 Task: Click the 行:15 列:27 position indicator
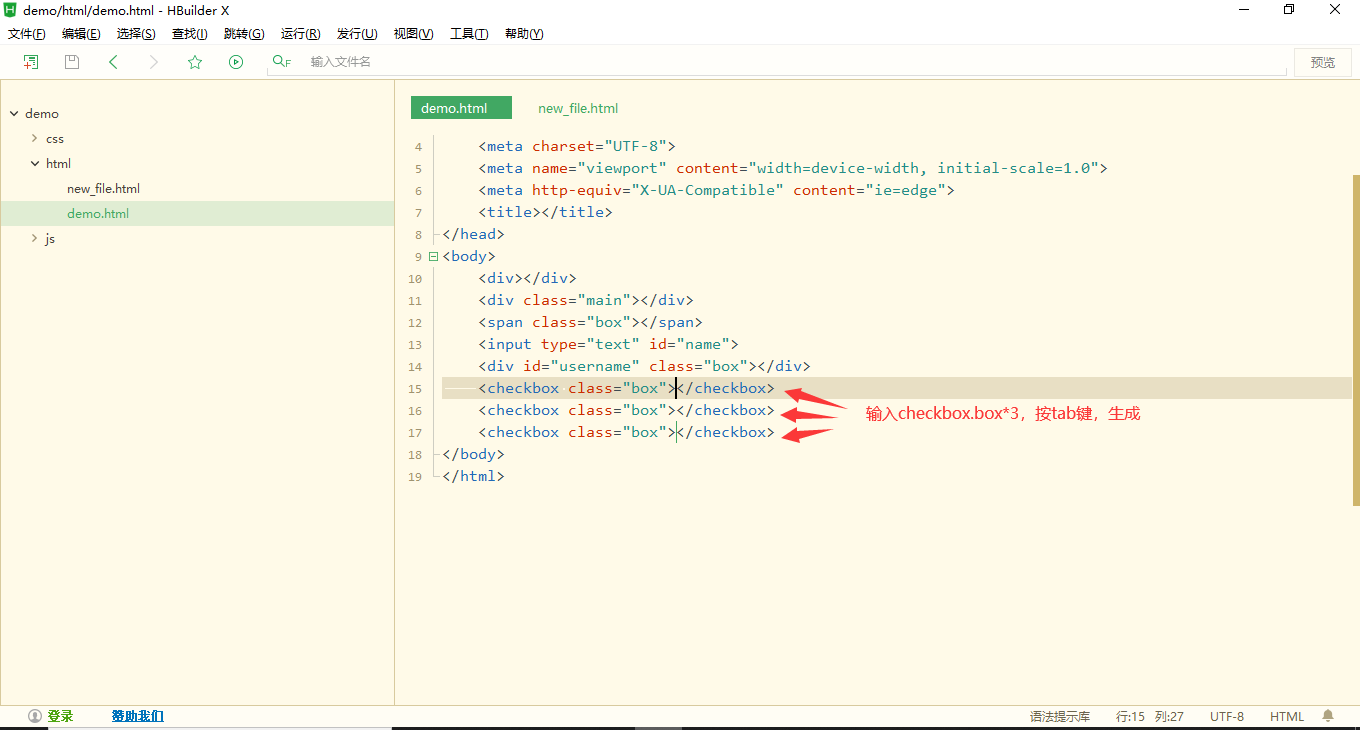tap(1150, 716)
